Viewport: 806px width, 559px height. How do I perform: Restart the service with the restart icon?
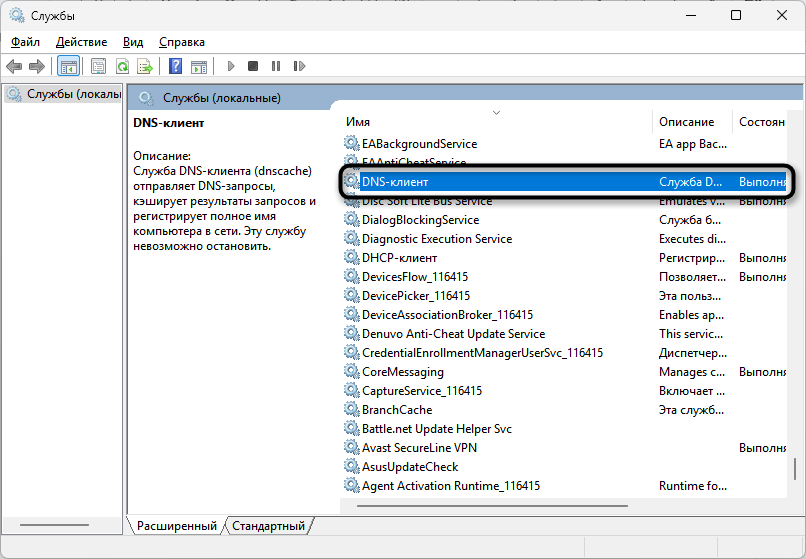pos(298,66)
